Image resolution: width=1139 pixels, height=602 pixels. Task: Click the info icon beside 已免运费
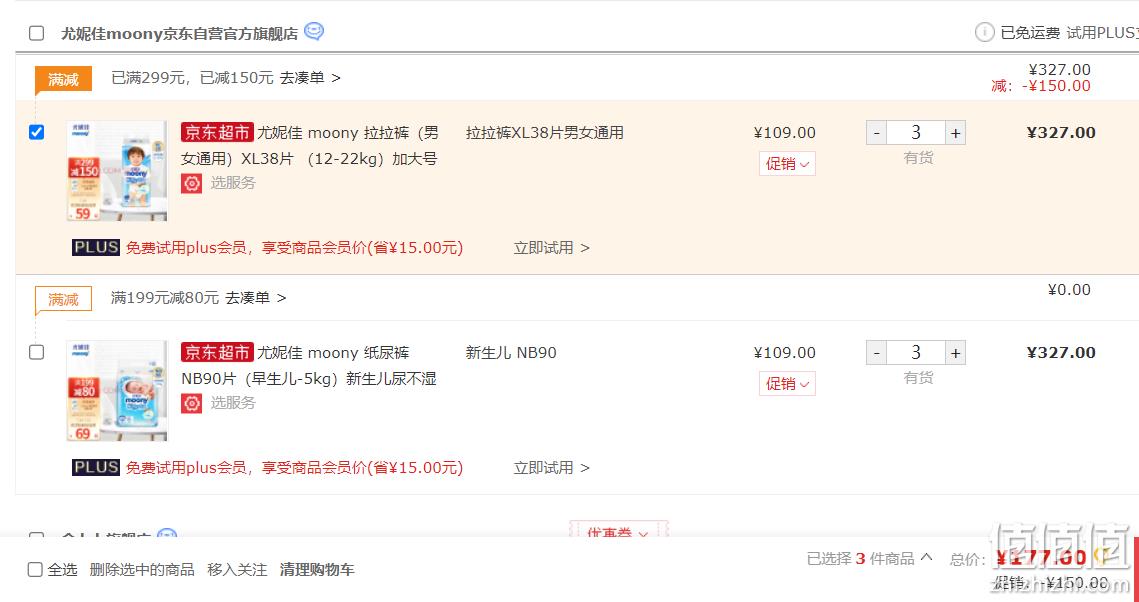[984, 32]
